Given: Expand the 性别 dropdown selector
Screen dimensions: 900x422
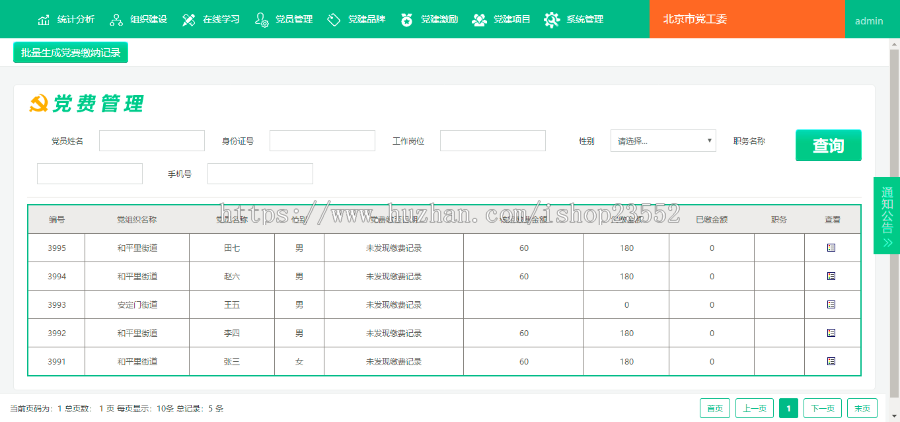Looking at the screenshot, I should (663, 141).
